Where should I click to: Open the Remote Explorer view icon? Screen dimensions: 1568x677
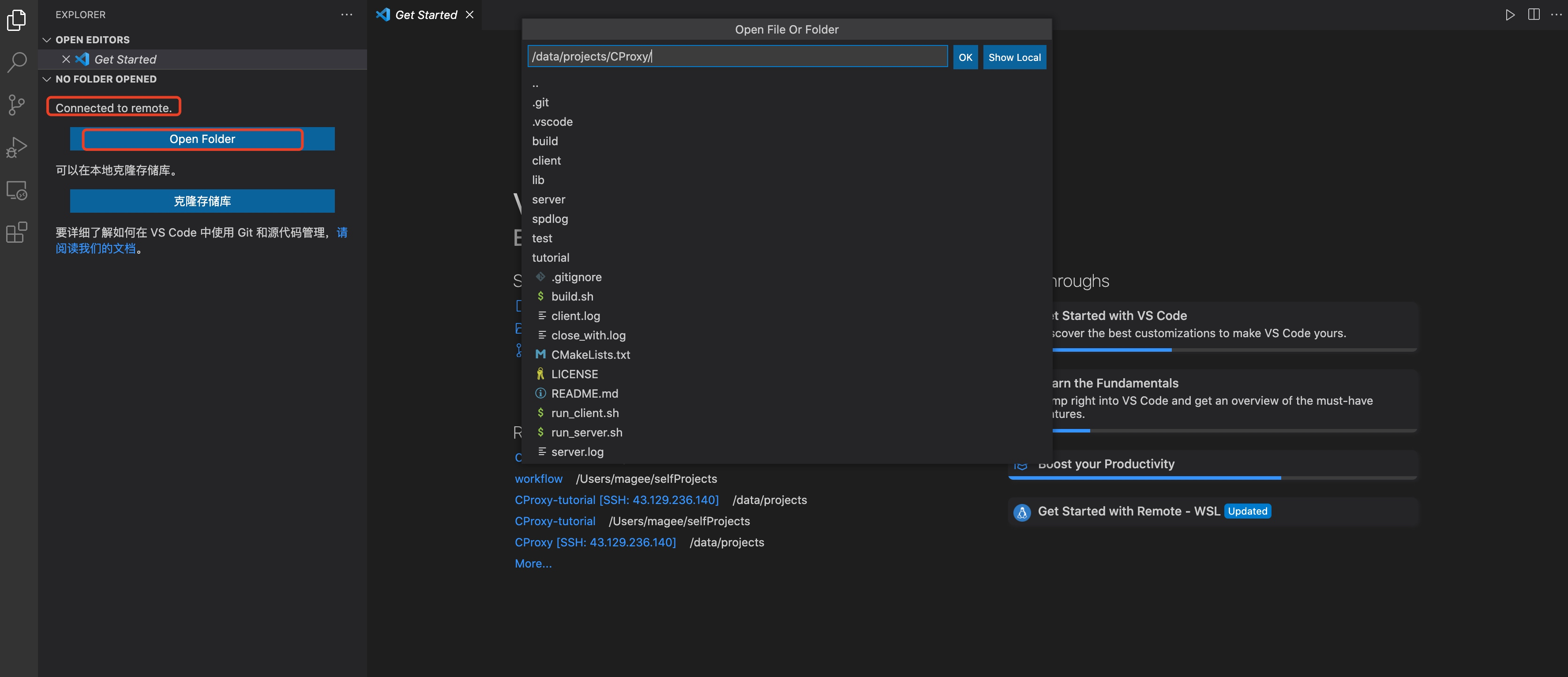pos(16,191)
